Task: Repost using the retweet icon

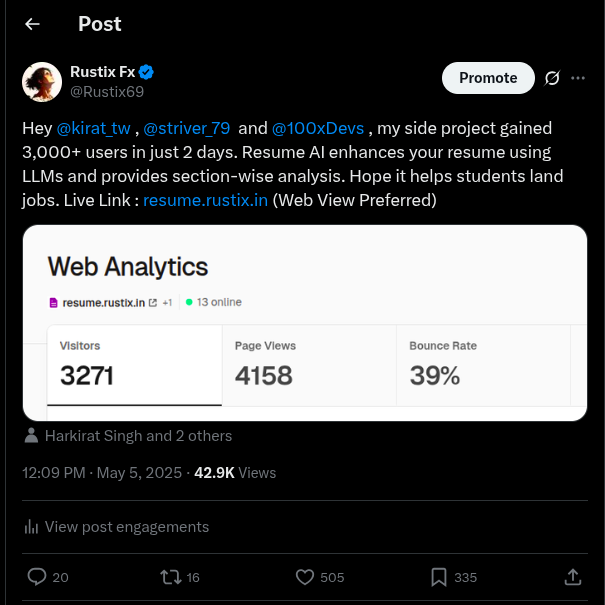Action: click(x=170, y=577)
